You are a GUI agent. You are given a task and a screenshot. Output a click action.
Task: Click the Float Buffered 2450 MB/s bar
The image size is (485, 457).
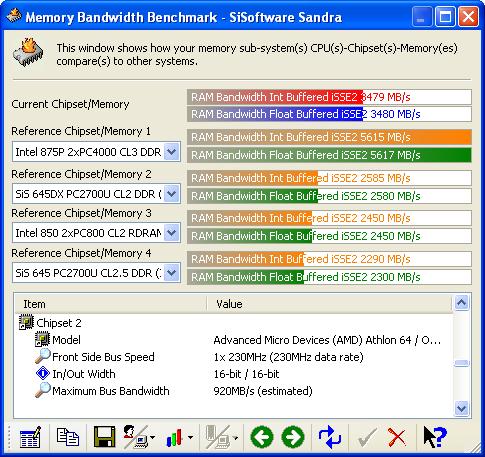pyautogui.click(x=329, y=236)
